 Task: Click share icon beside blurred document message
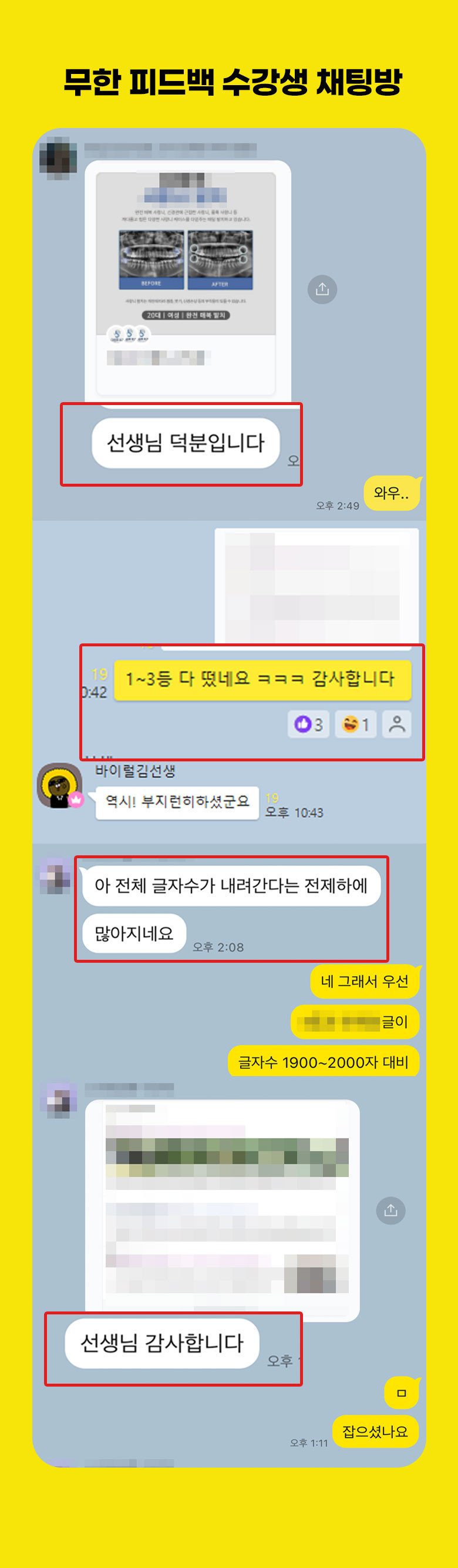click(x=390, y=1210)
